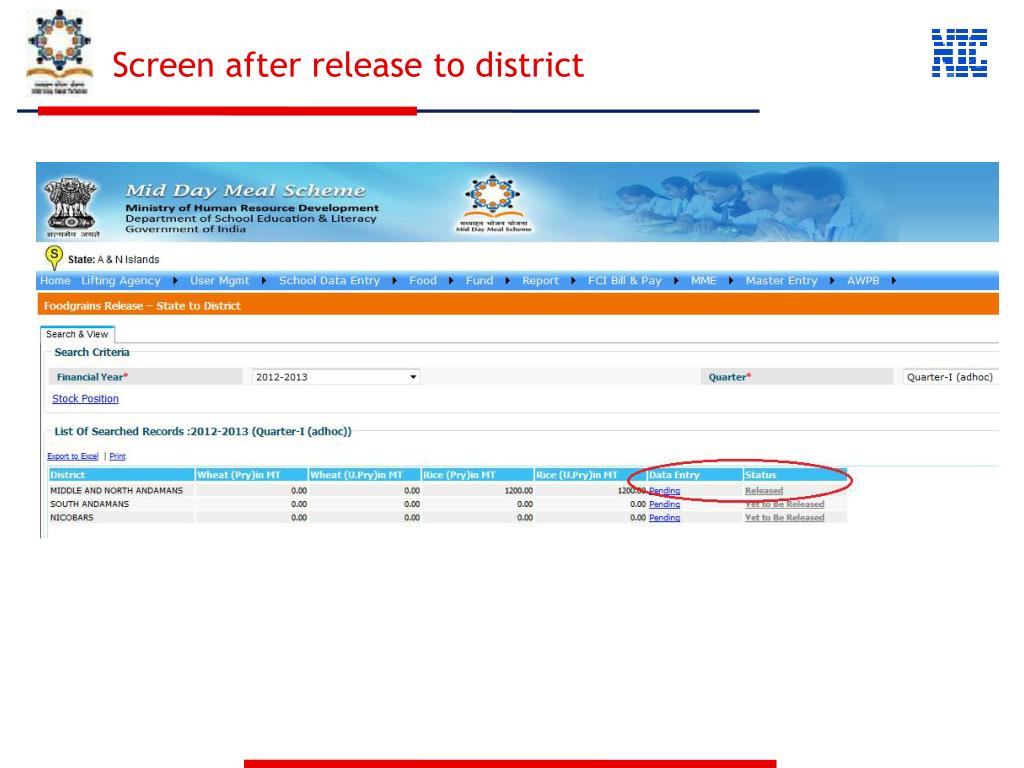Open the Stock Position link
Image resolution: width=1024 pixels, height=768 pixels.
click(86, 398)
